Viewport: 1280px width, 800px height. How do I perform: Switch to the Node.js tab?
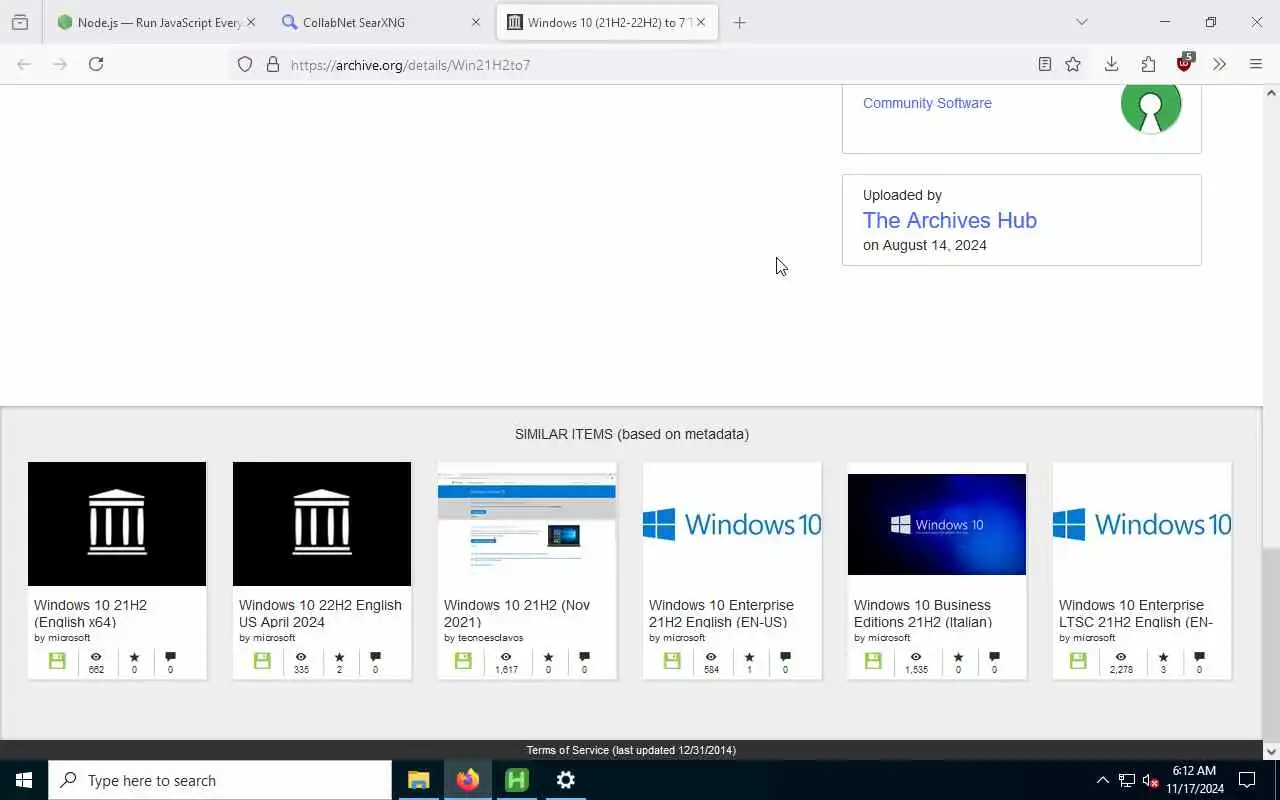157,22
